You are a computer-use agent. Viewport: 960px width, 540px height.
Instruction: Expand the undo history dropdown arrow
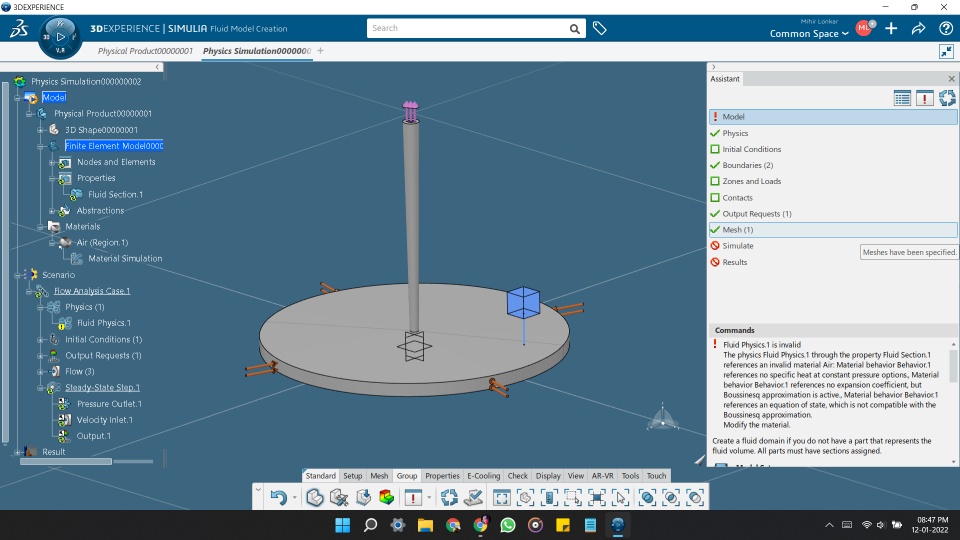click(x=294, y=497)
